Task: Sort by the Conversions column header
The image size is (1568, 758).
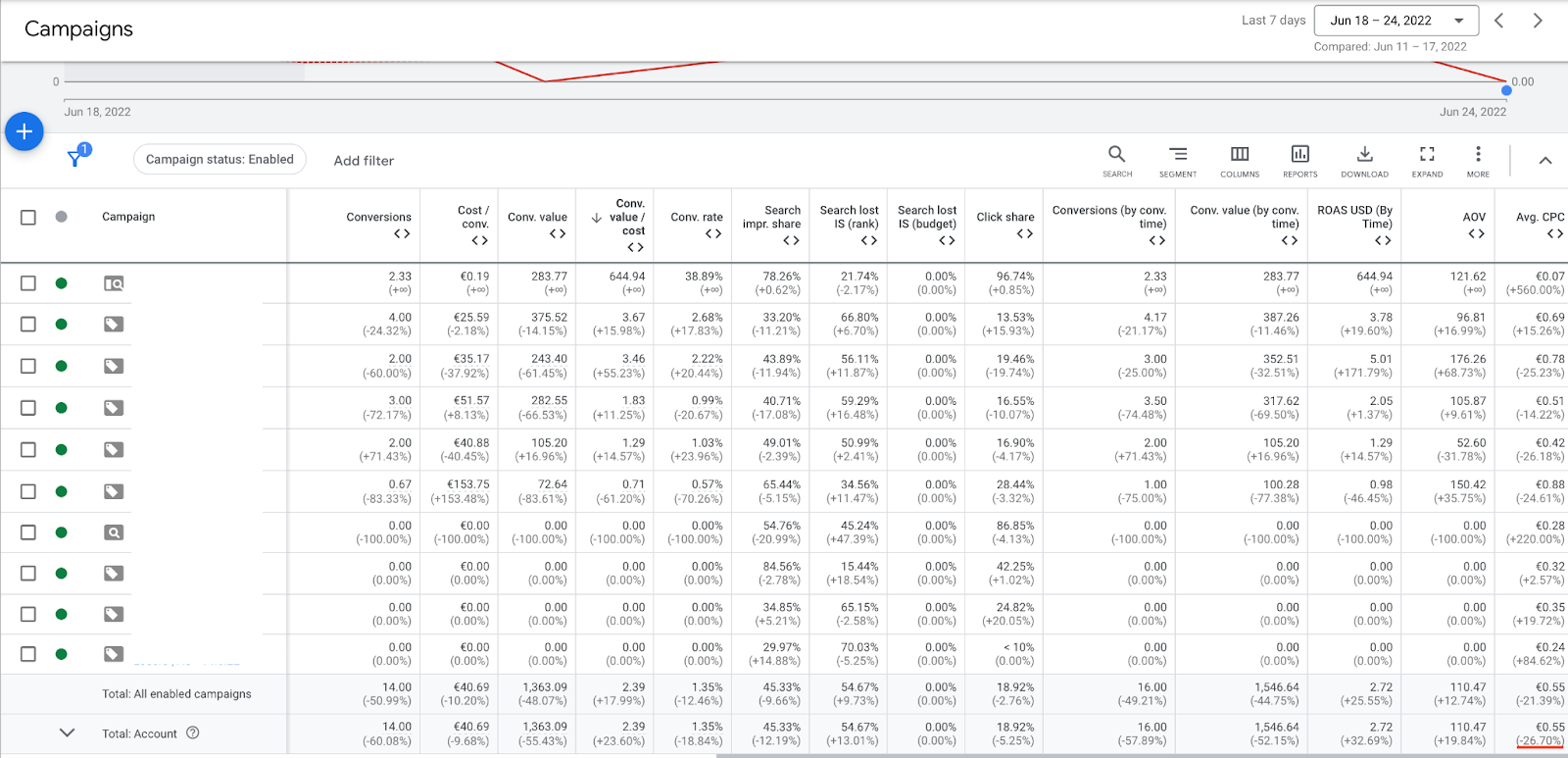Action: pos(378,218)
